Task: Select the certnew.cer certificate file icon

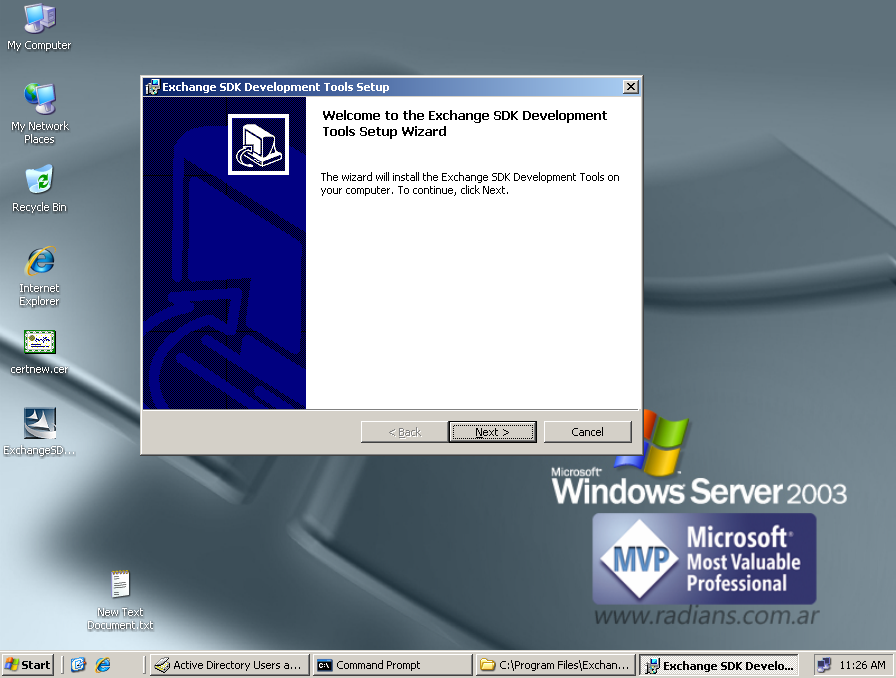Action: (x=39, y=343)
